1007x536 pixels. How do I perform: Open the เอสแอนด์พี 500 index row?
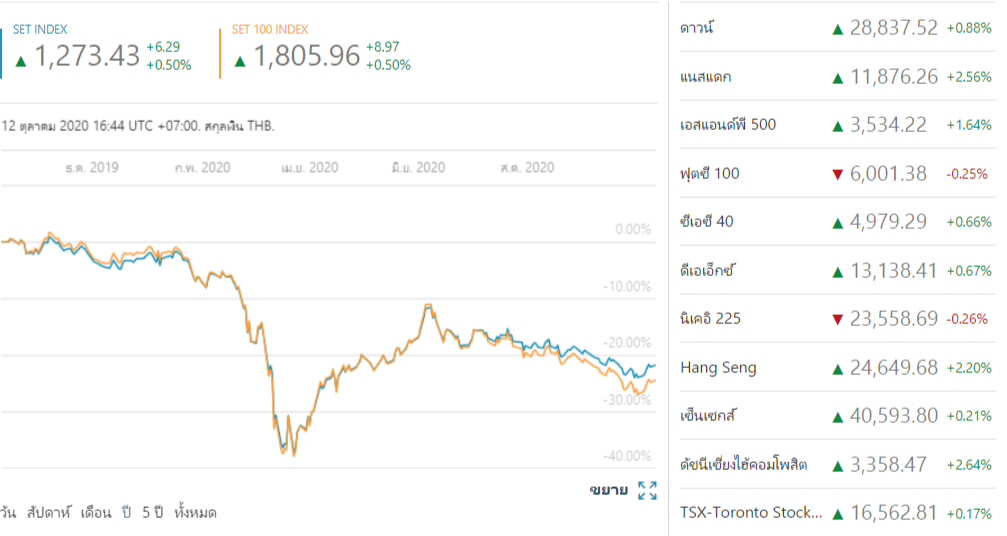(x=727, y=125)
